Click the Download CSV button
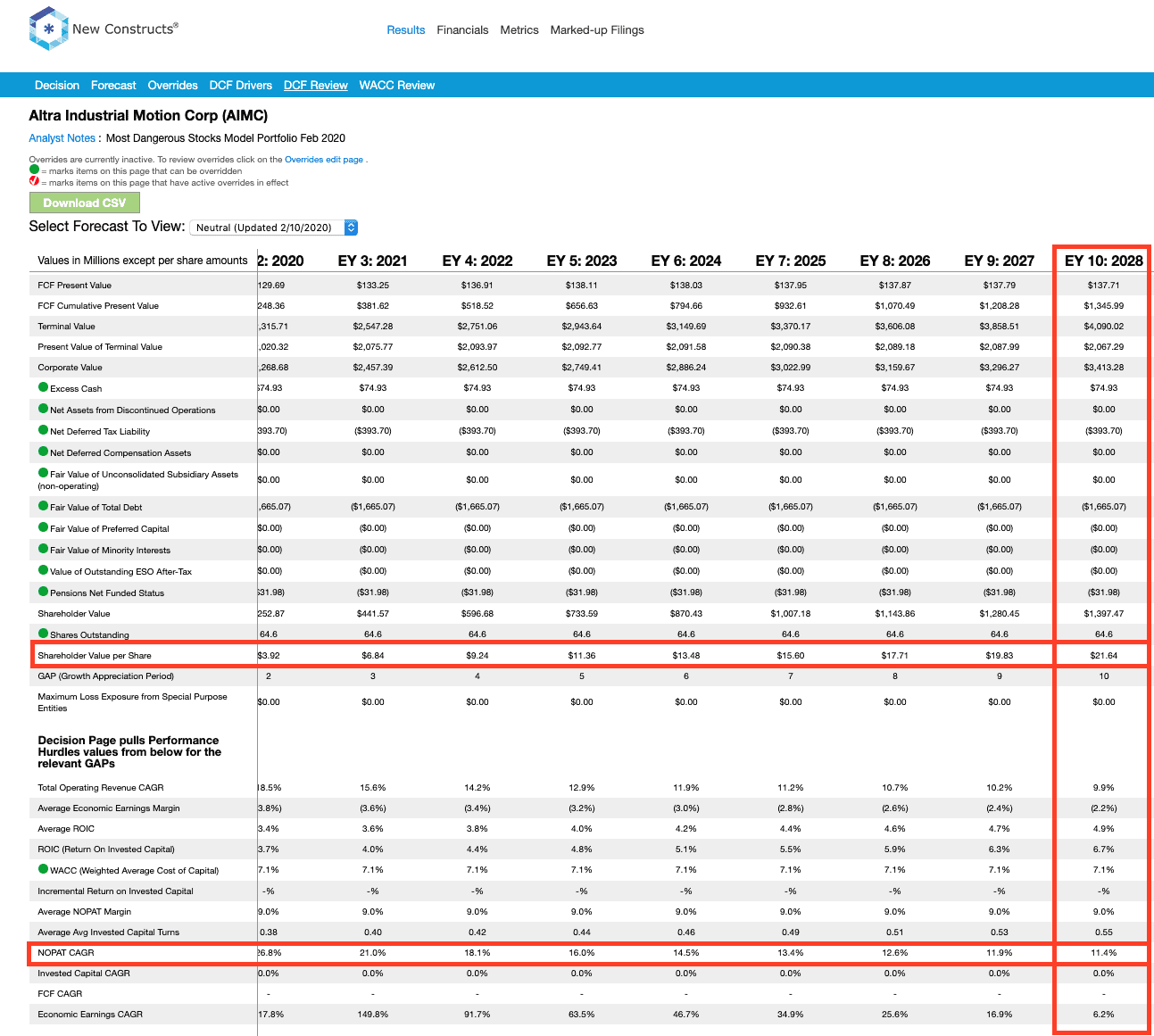 click(x=85, y=203)
